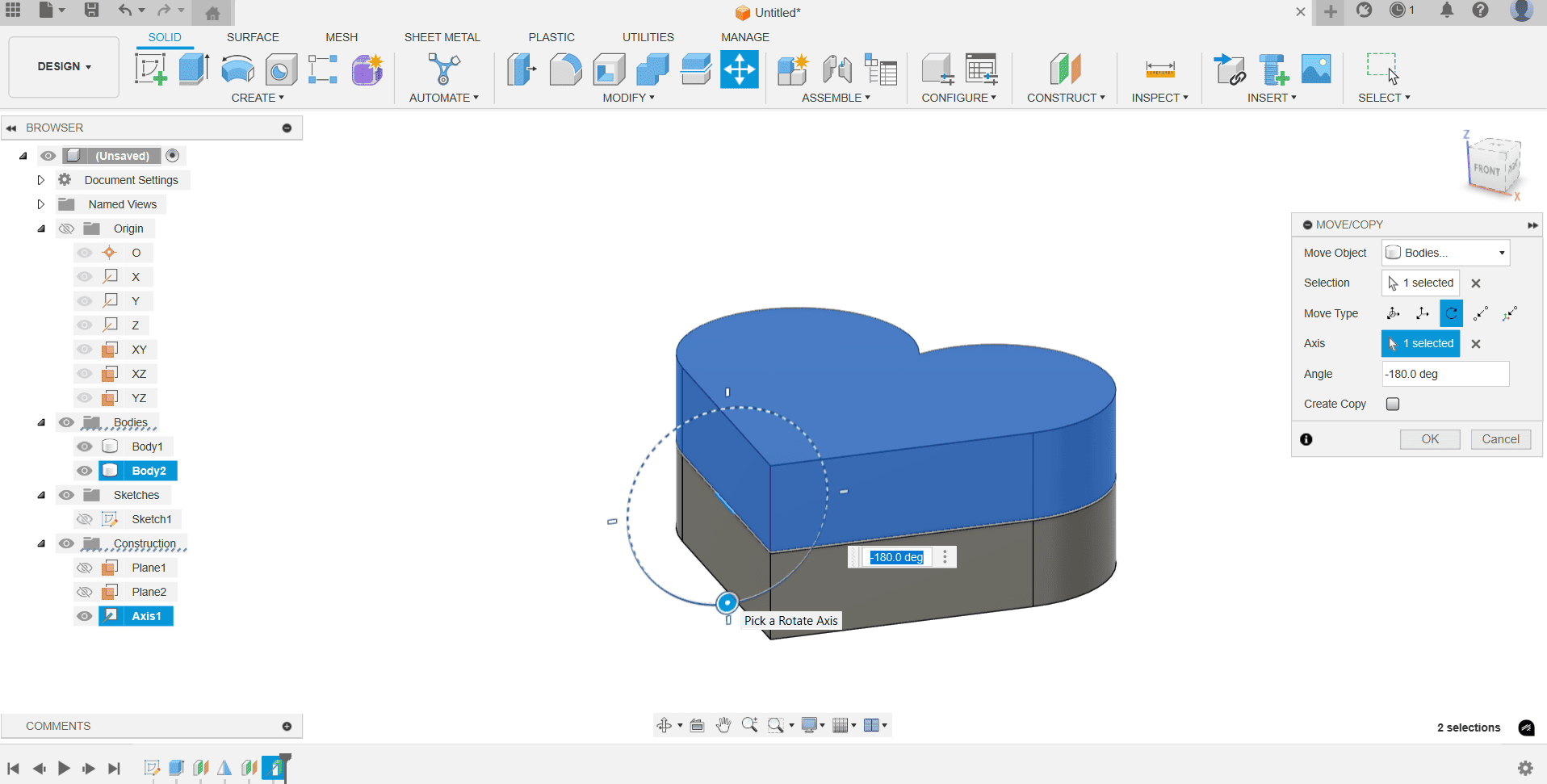Collapse the Construction folder
Image resolution: width=1547 pixels, height=784 pixels.
click(x=41, y=543)
